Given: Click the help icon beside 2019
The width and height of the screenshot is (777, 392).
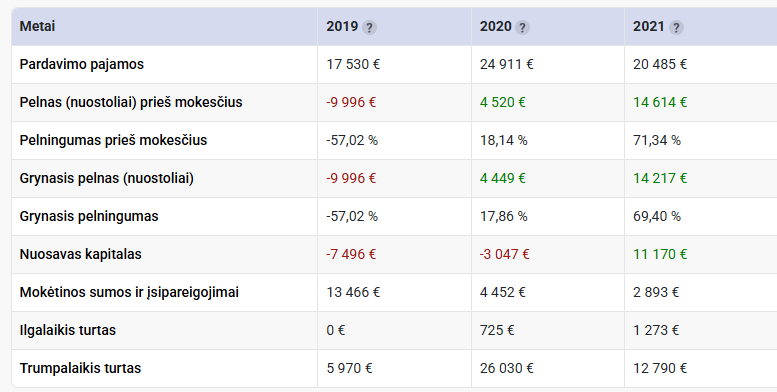Looking at the screenshot, I should point(369,27).
